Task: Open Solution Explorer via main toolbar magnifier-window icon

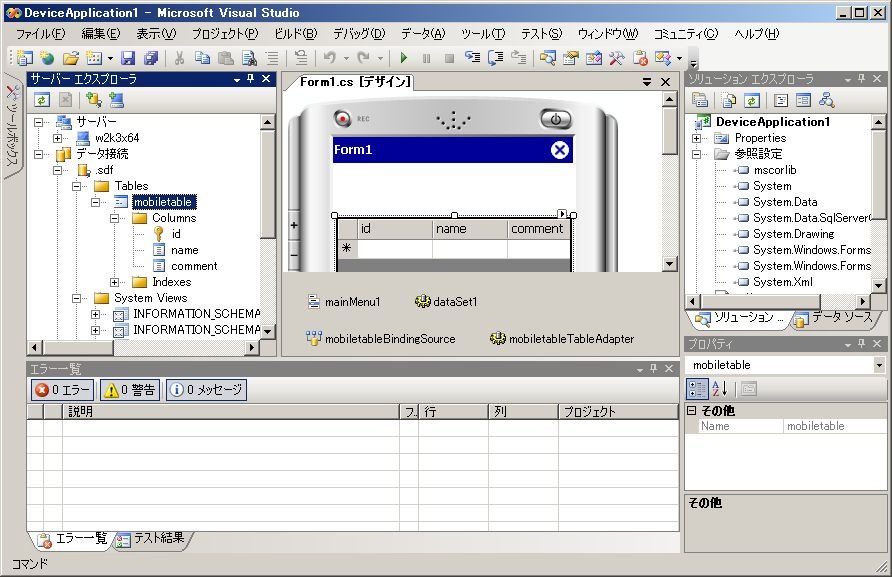Action: pos(548,57)
